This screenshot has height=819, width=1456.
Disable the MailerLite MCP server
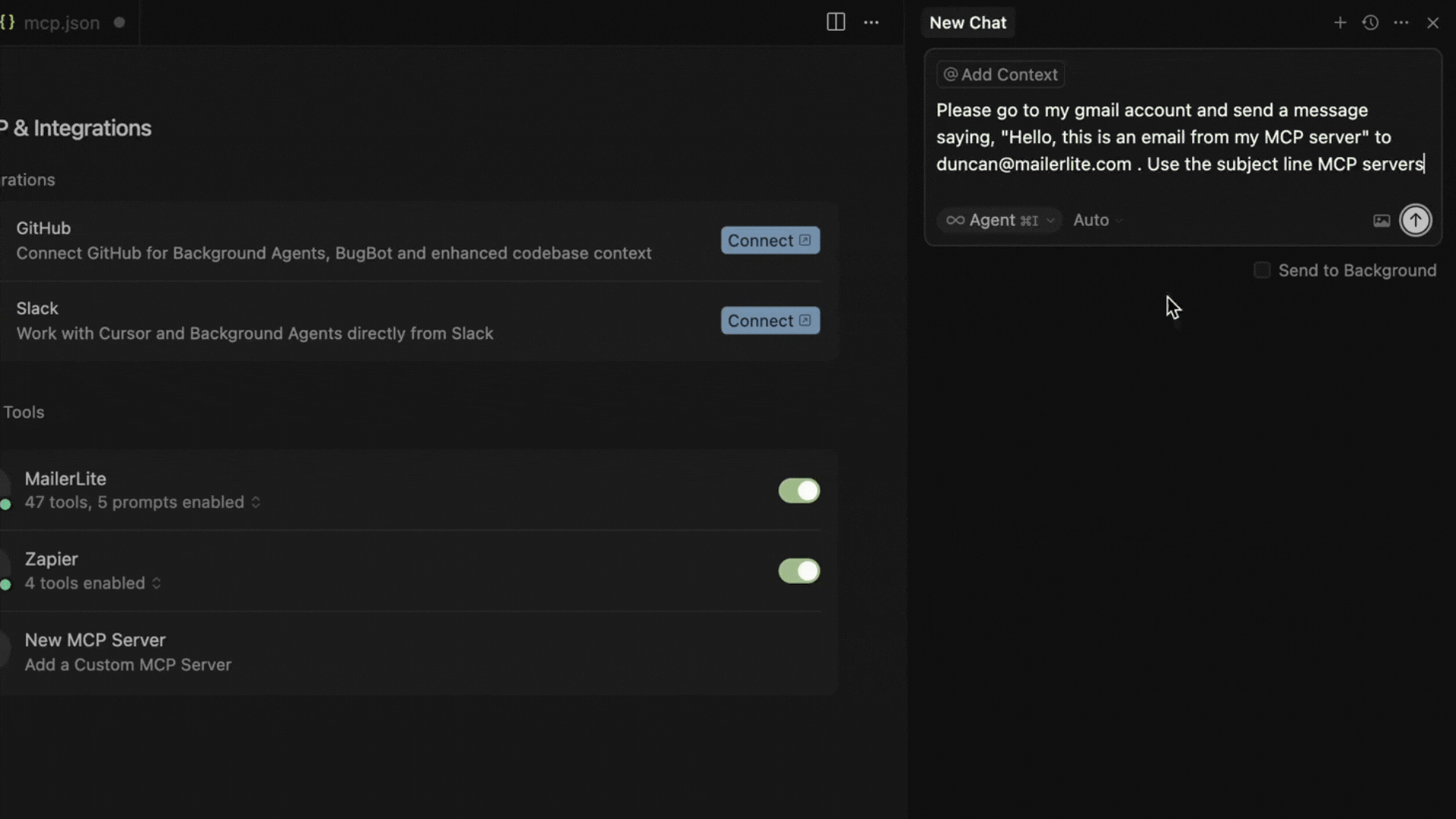pos(799,491)
